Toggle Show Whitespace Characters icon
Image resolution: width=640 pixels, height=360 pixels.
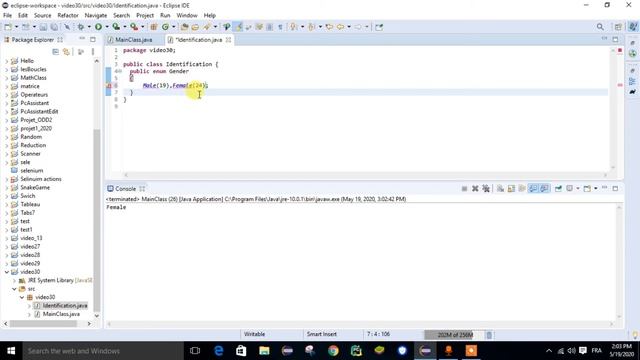click(280, 27)
